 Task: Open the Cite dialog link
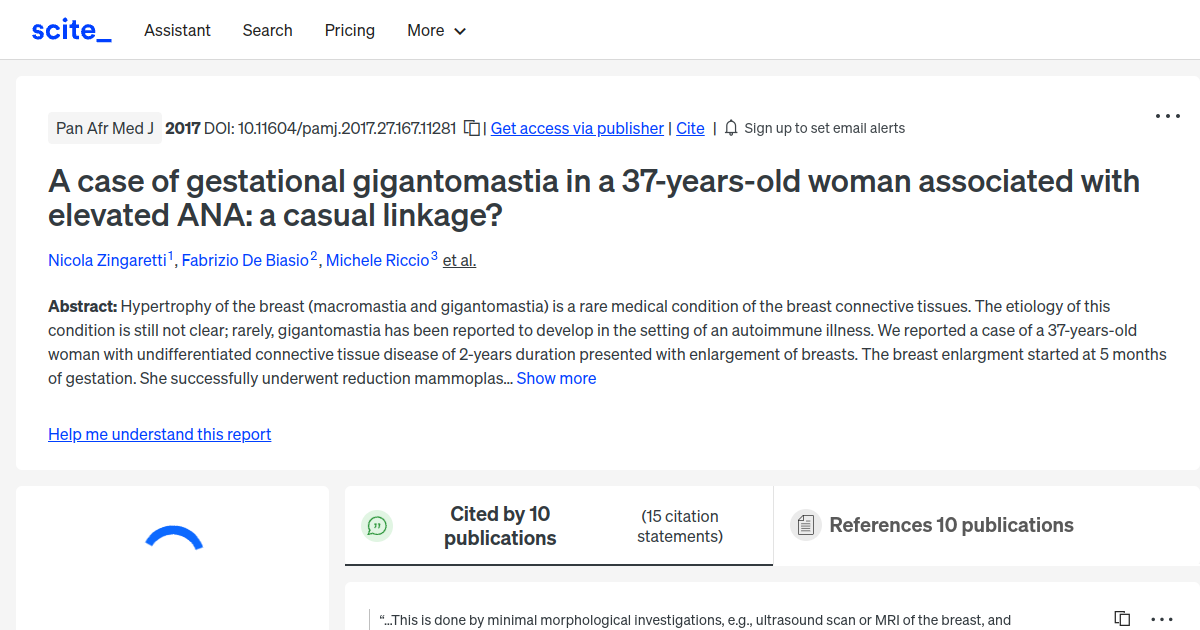coord(690,128)
